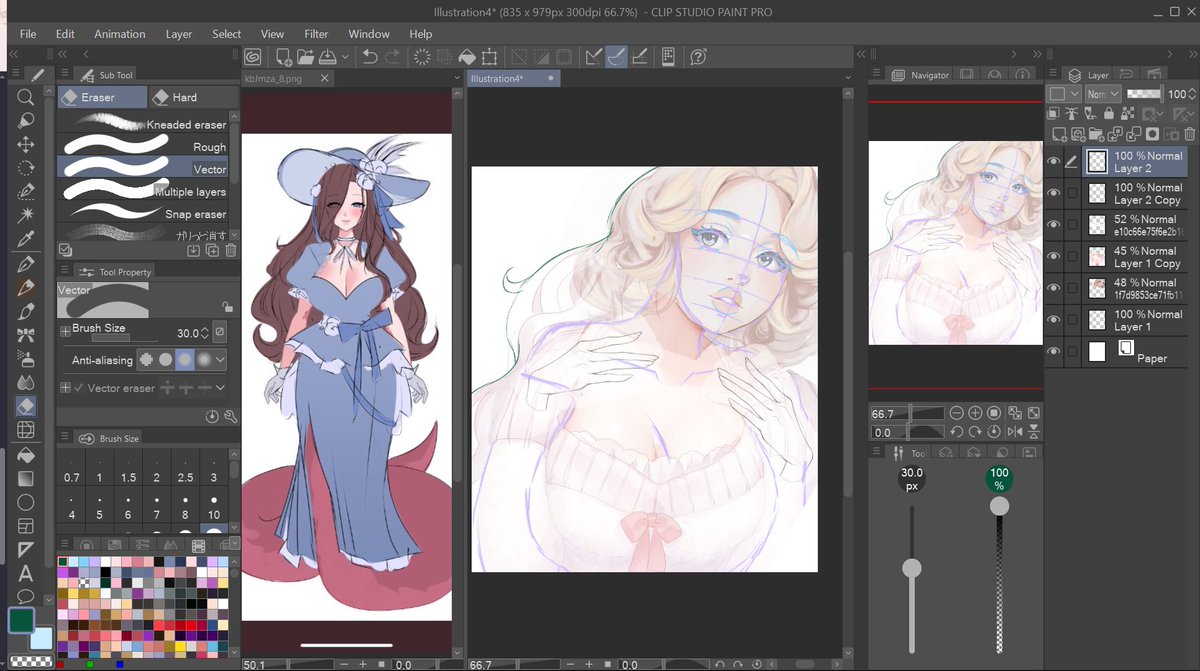Select the Kneaded eraser sub tool
This screenshot has width=1200, height=671.
[x=143, y=124]
